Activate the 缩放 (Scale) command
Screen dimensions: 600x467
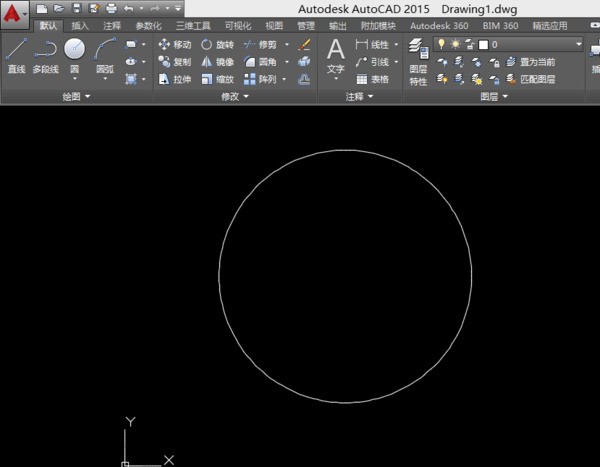217,79
